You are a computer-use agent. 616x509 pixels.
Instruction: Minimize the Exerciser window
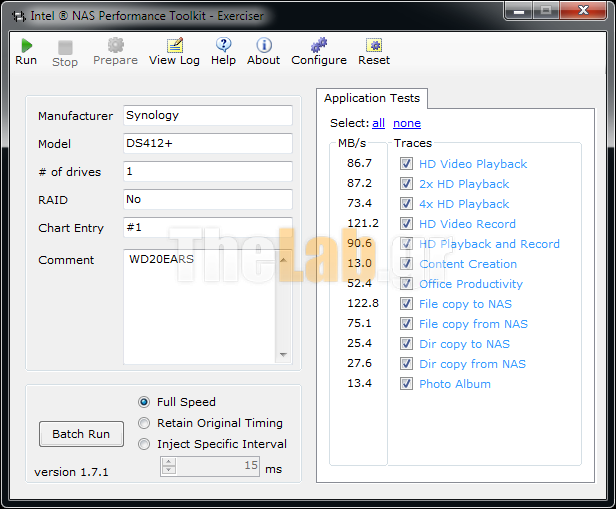tap(519, 11)
